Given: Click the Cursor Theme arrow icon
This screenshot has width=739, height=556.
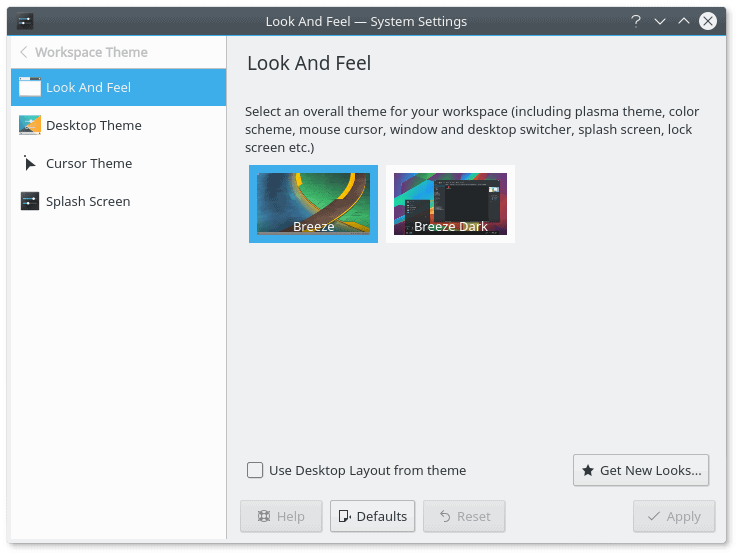Looking at the screenshot, I should coord(29,163).
